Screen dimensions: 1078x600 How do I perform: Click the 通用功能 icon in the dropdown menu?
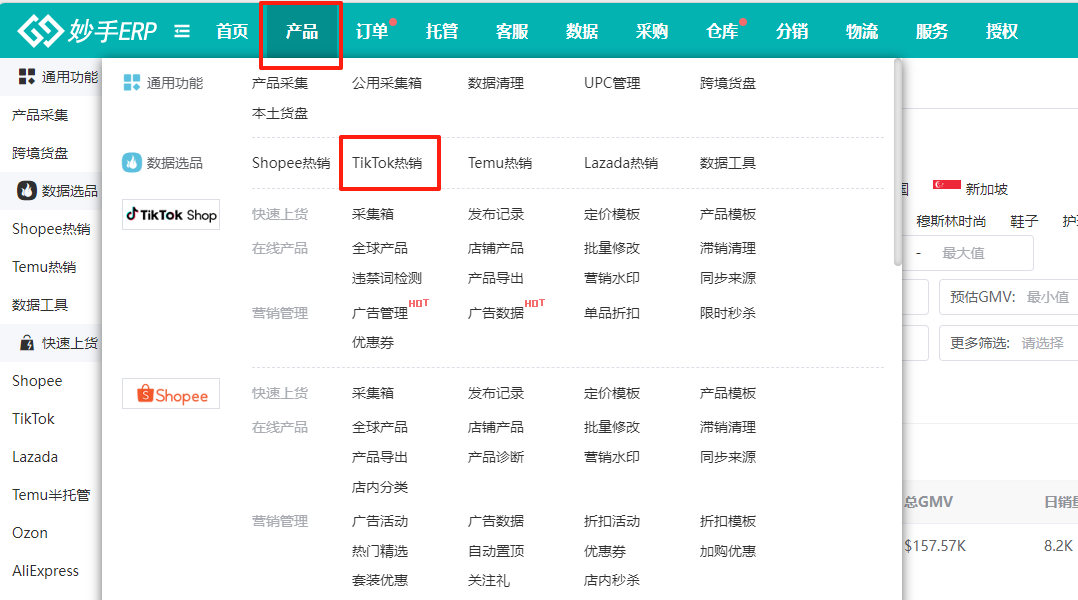(x=131, y=83)
